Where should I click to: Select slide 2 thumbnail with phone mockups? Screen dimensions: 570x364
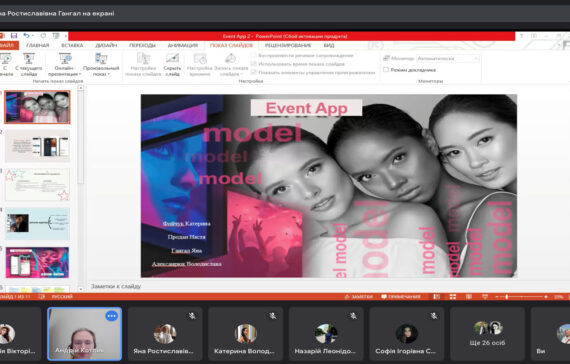pos(37,146)
